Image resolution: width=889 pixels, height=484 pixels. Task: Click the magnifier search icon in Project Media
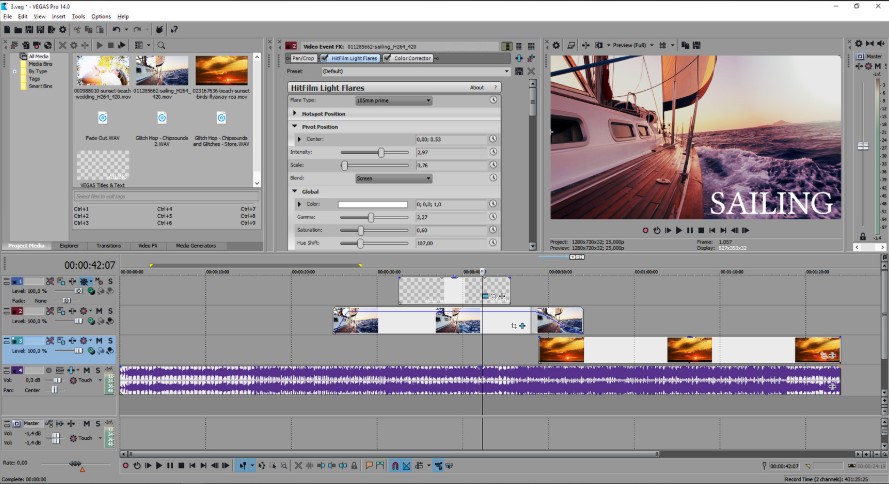click(x=161, y=45)
